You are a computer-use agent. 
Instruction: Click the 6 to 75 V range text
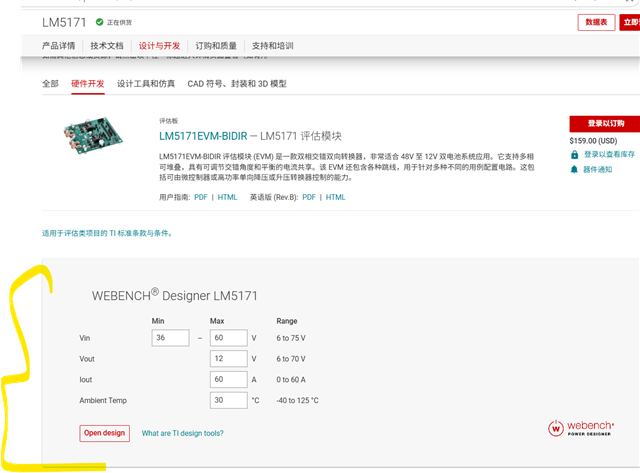(291, 338)
